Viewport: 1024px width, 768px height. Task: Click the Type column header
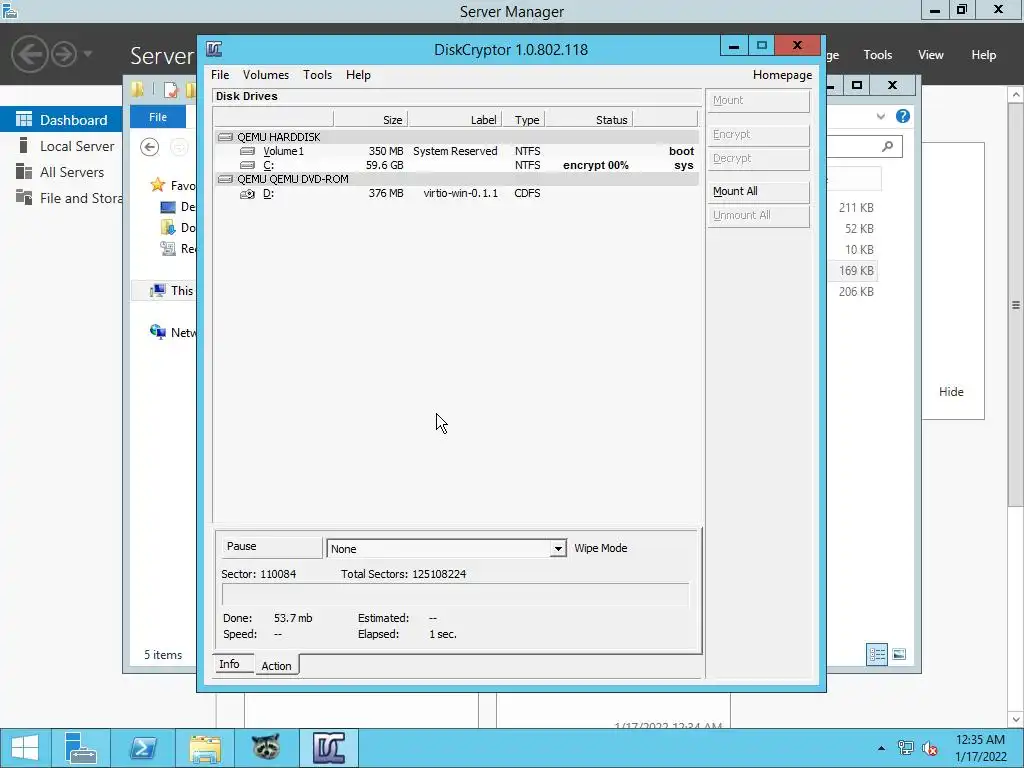[x=524, y=120]
